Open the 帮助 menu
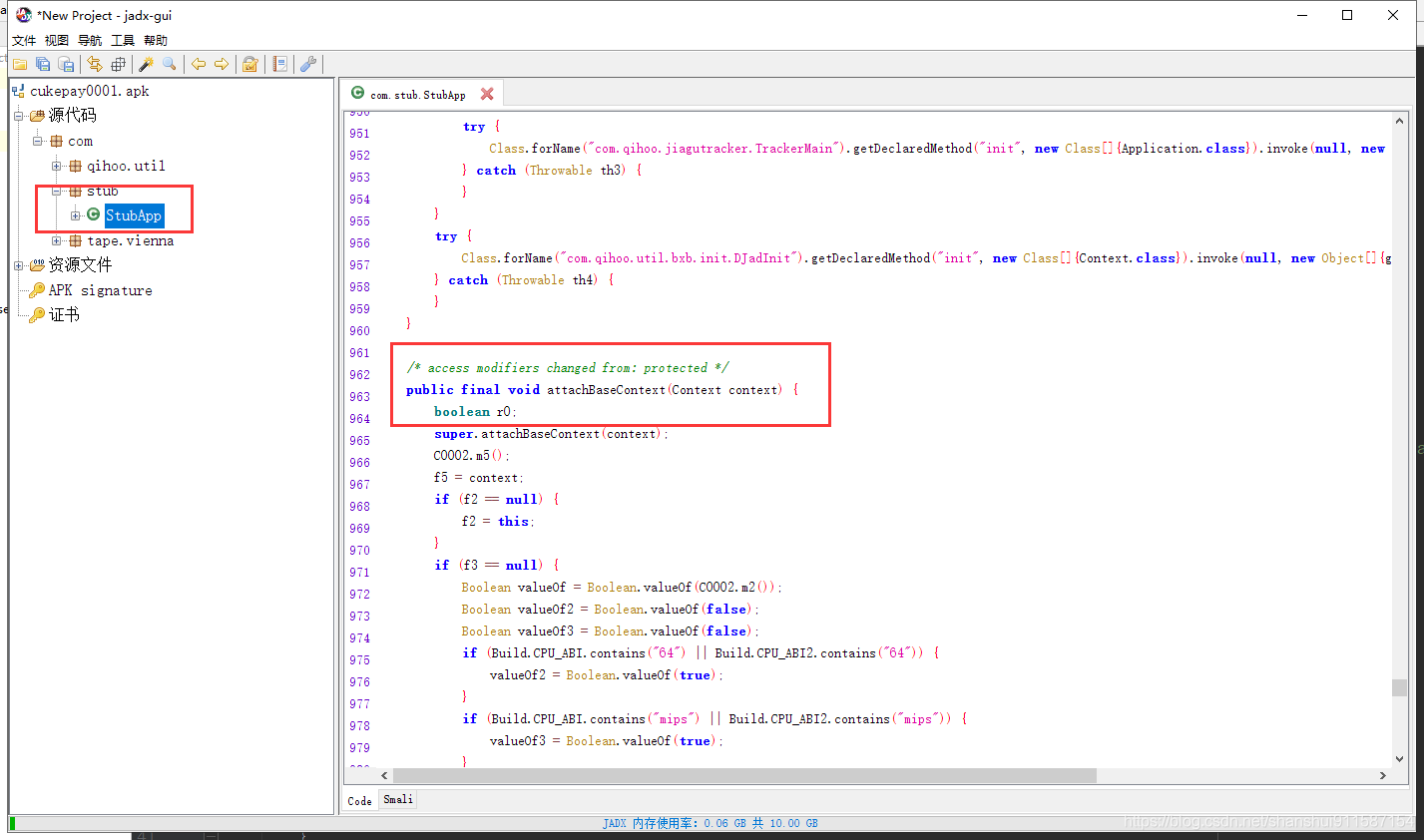The height and width of the screenshot is (840, 1424). click(x=156, y=40)
